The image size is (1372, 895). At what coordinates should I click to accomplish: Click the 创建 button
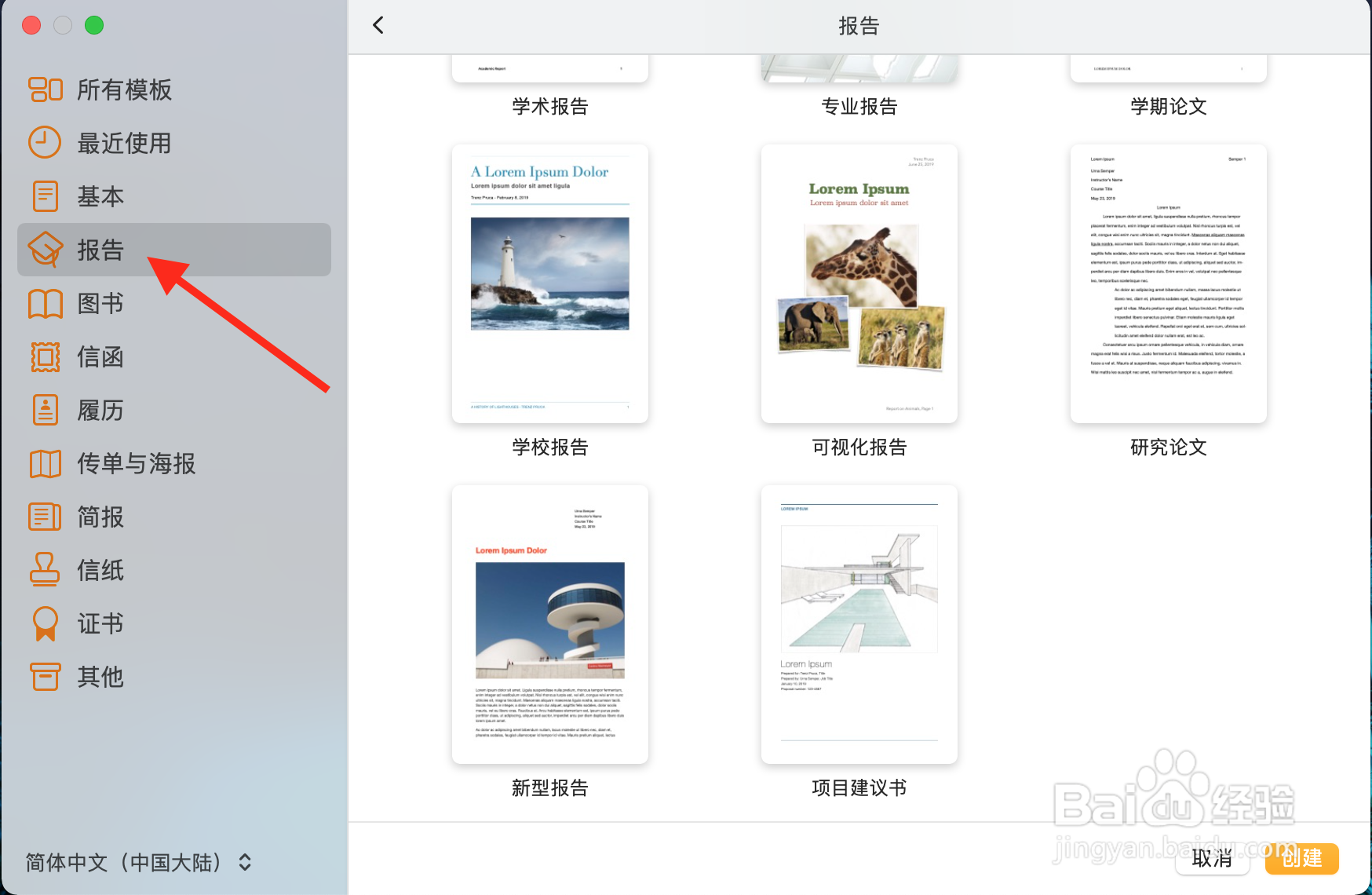click(1301, 858)
